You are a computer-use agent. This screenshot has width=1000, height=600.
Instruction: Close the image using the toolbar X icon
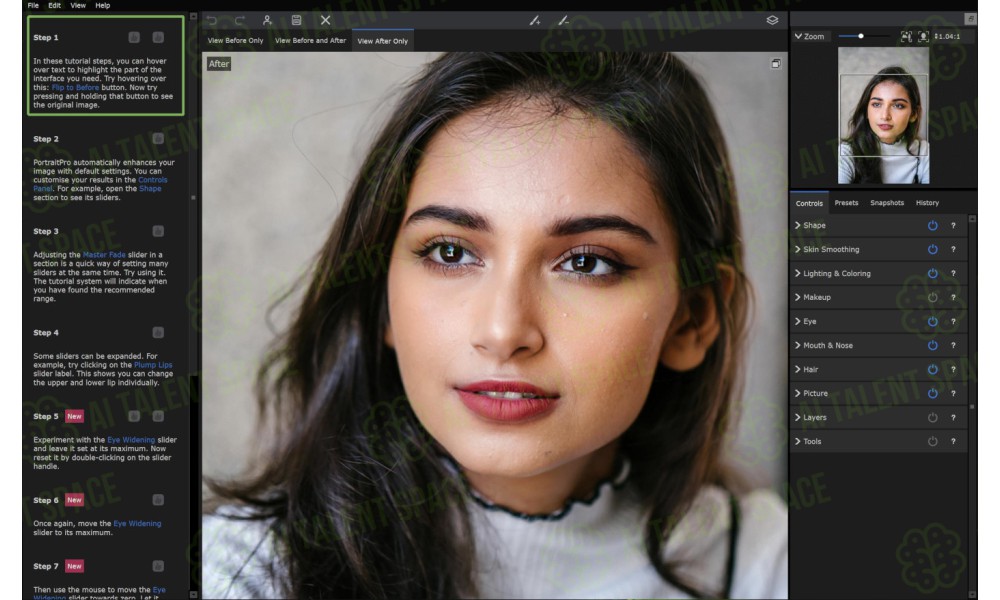click(x=325, y=20)
